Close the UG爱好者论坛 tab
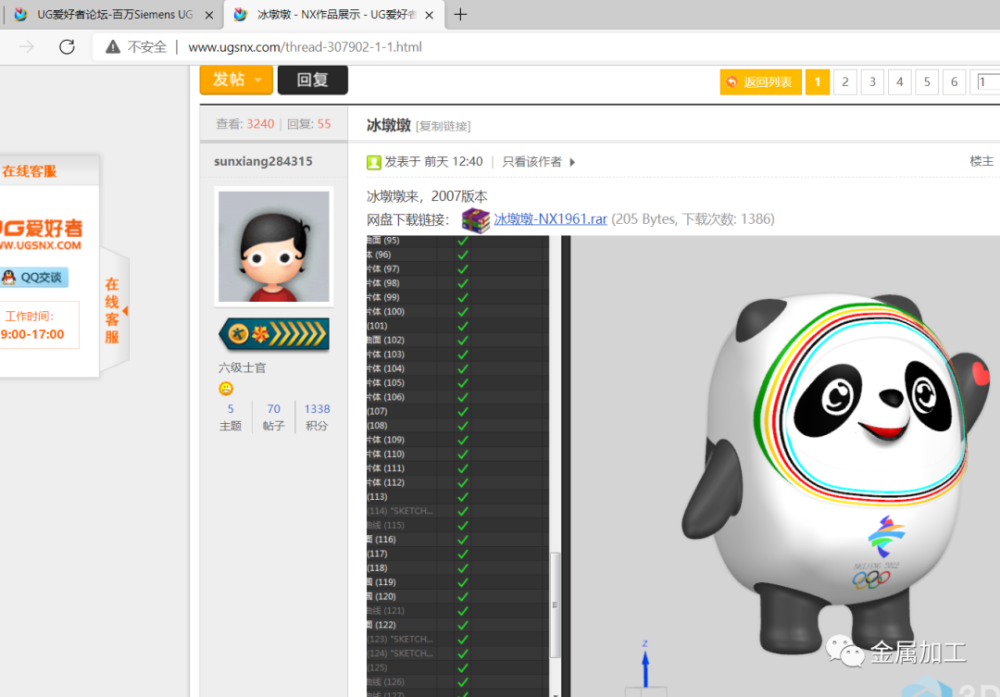 point(209,15)
